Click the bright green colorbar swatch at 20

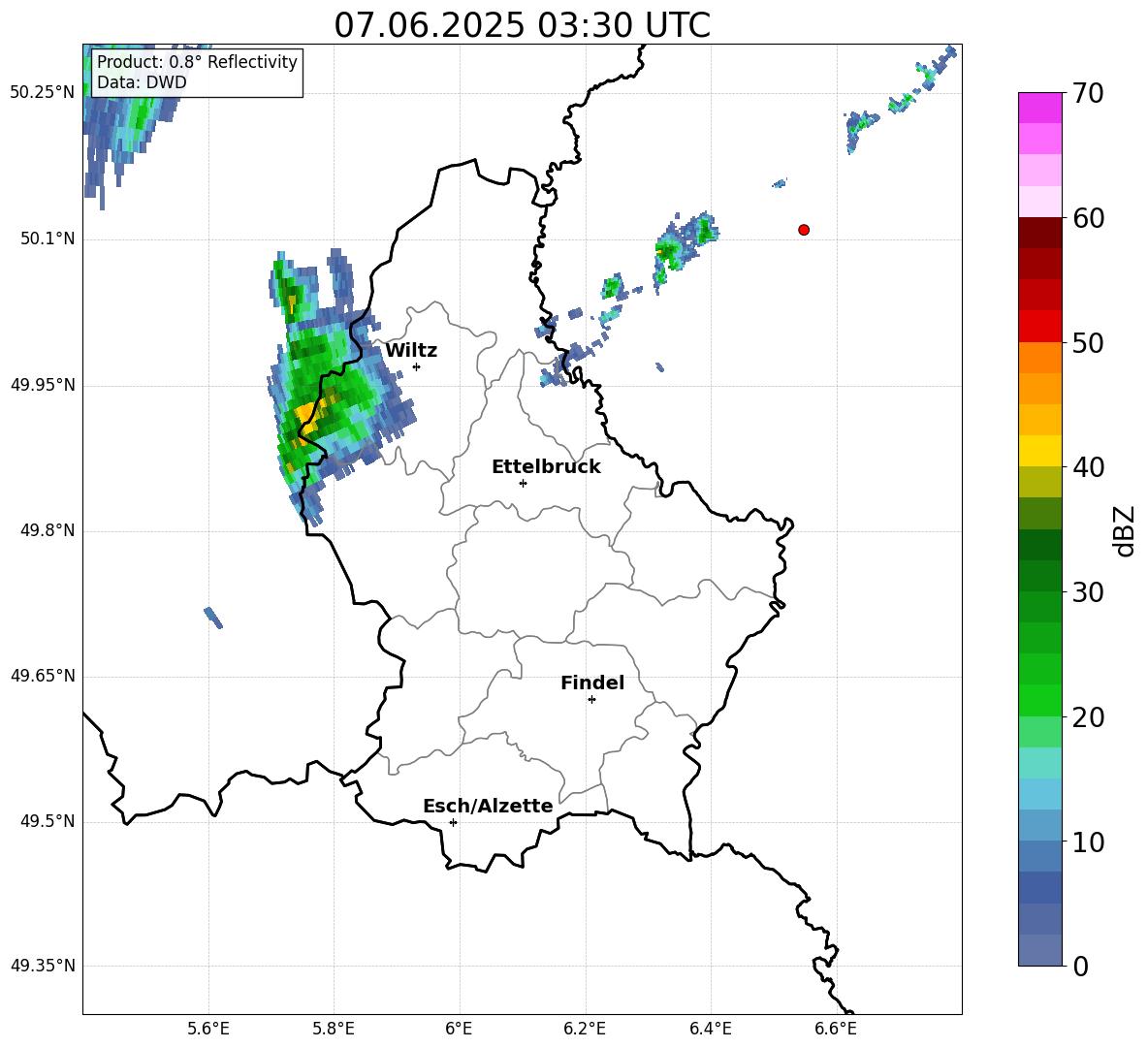1039,700
